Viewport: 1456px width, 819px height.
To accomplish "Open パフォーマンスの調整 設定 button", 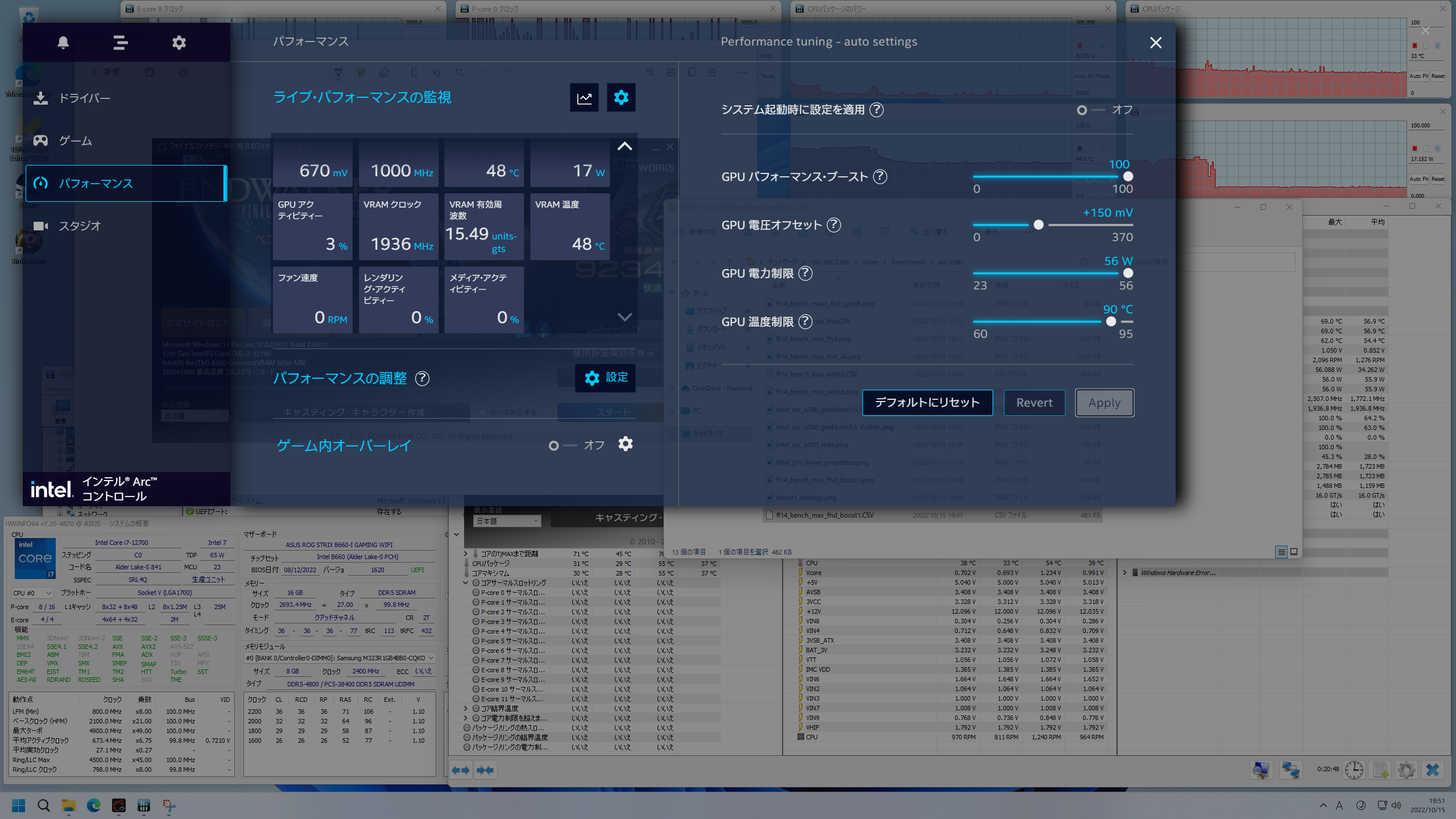I will tap(605, 378).
